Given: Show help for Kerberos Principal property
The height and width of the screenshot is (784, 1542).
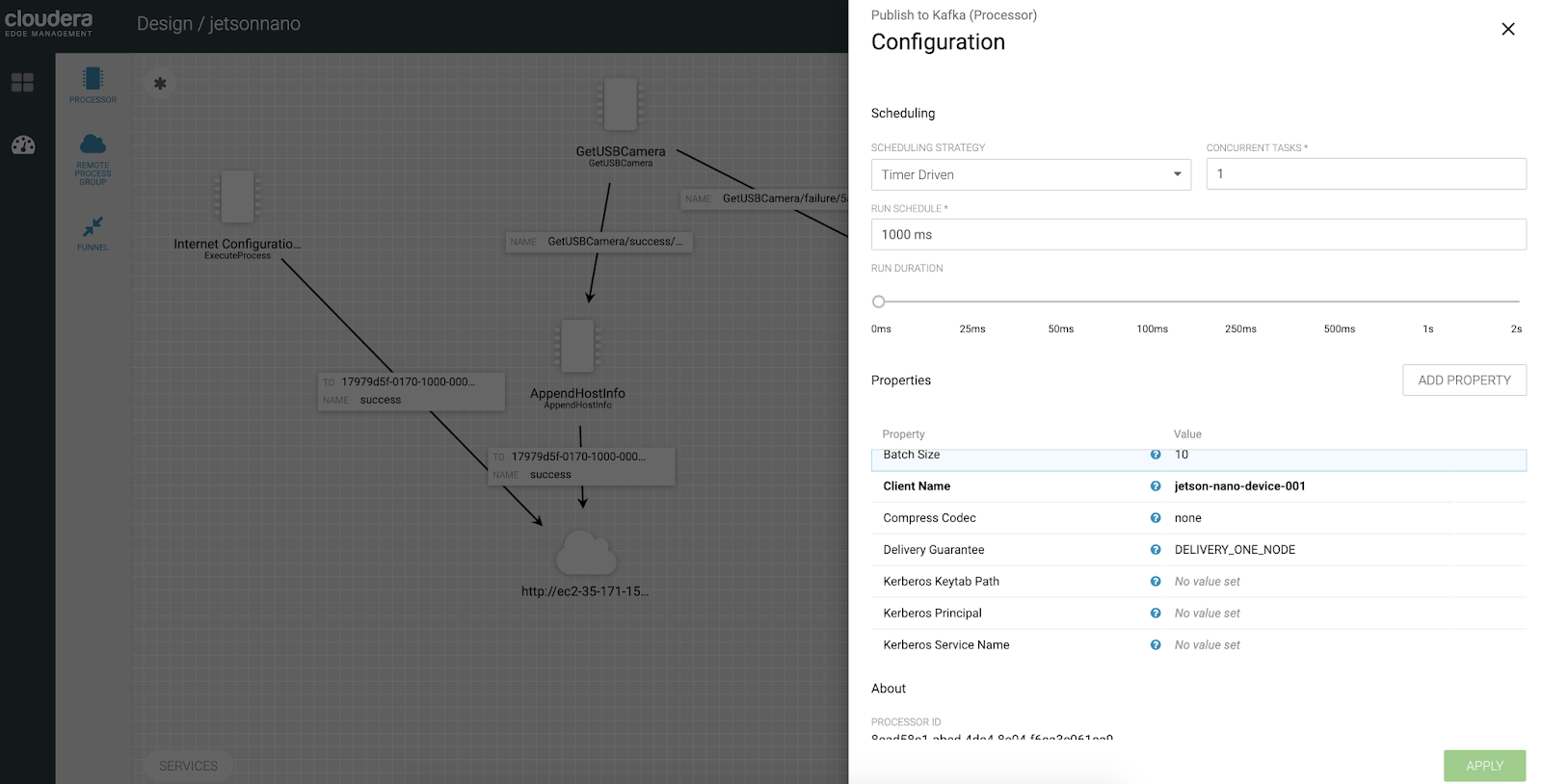Looking at the screenshot, I should pyautogui.click(x=1156, y=614).
